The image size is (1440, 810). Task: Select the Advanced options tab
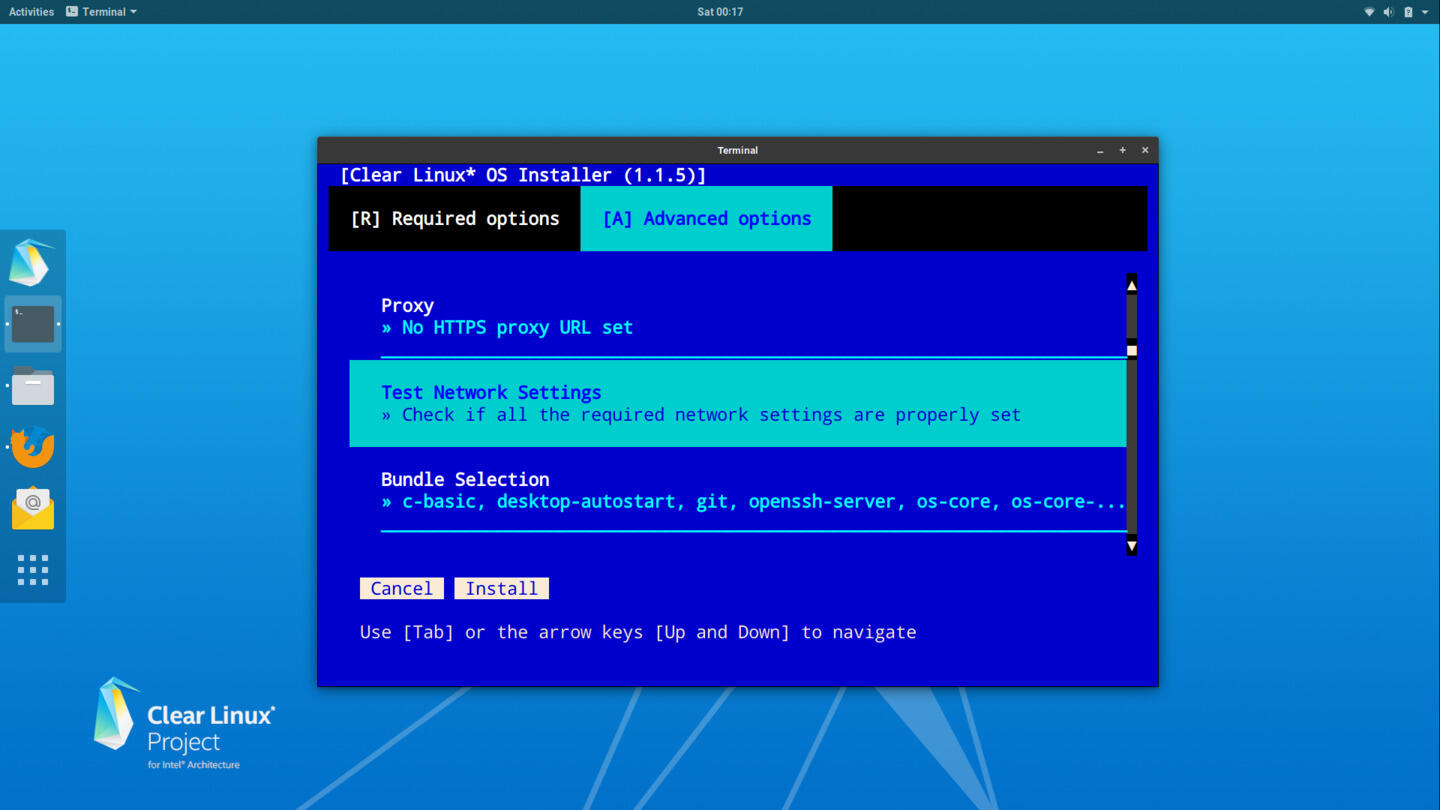click(706, 218)
